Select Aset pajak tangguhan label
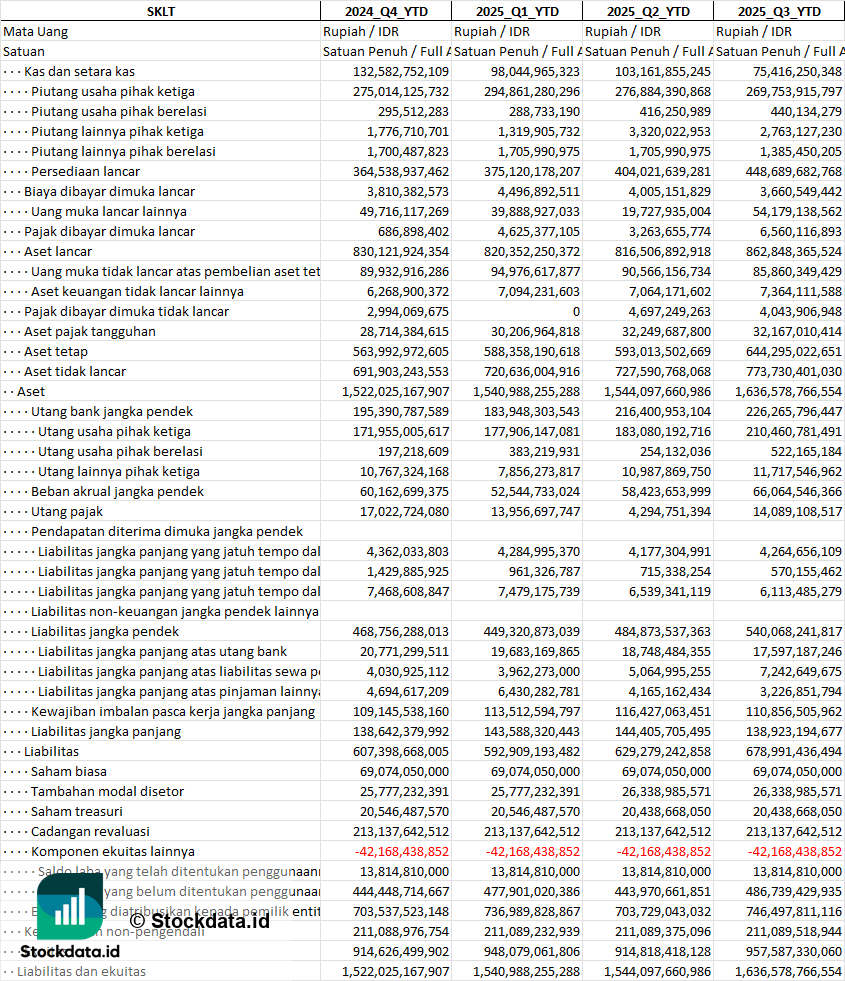Screen dimensions: 845x981 pos(89,332)
